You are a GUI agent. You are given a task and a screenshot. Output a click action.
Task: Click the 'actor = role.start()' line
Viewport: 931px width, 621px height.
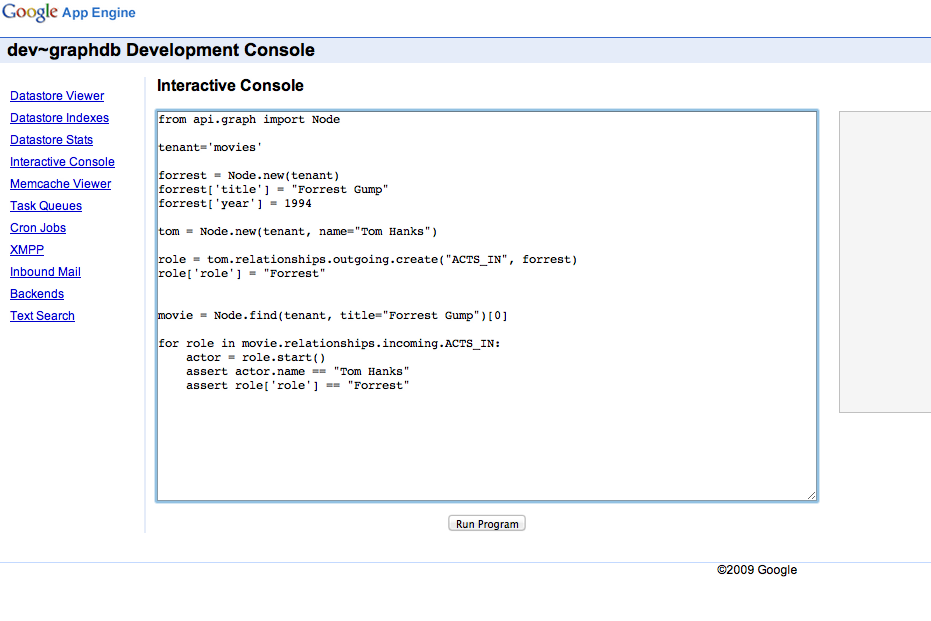[256, 357]
